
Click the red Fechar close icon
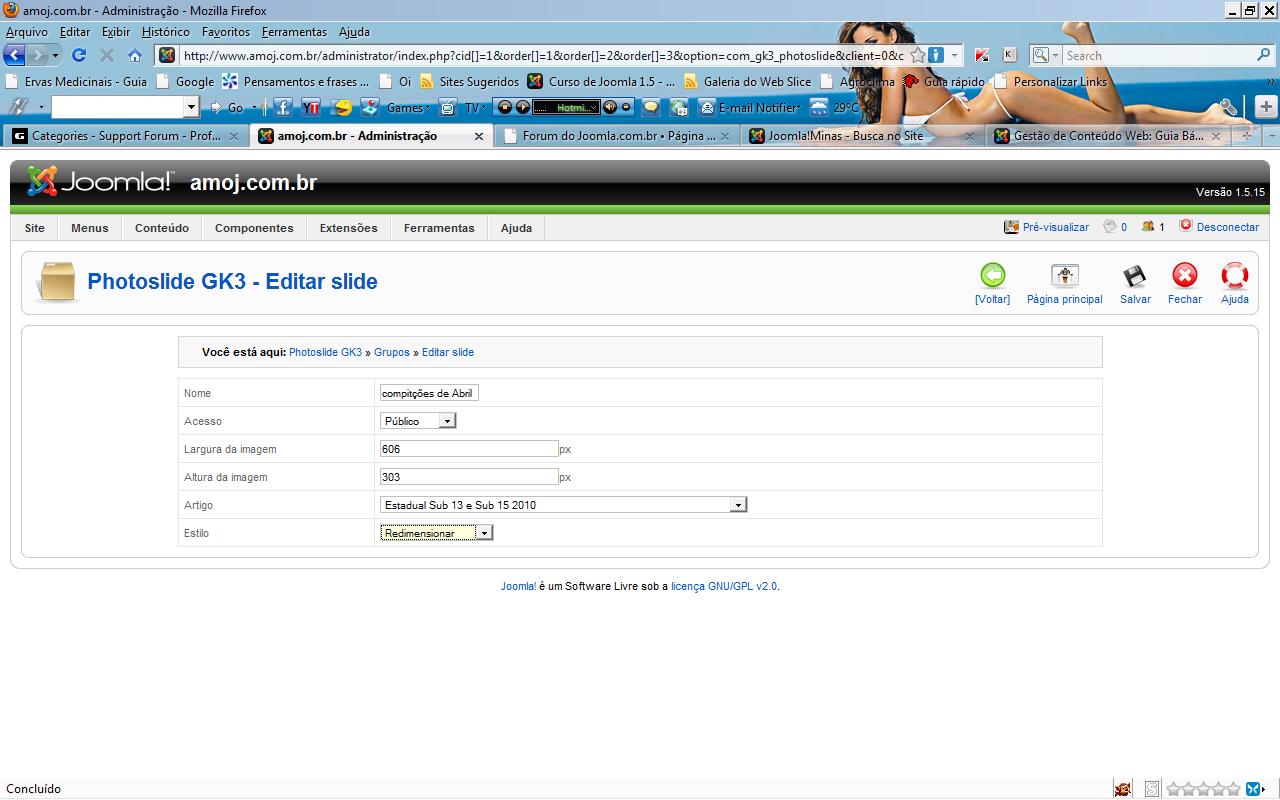(x=1185, y=275)
